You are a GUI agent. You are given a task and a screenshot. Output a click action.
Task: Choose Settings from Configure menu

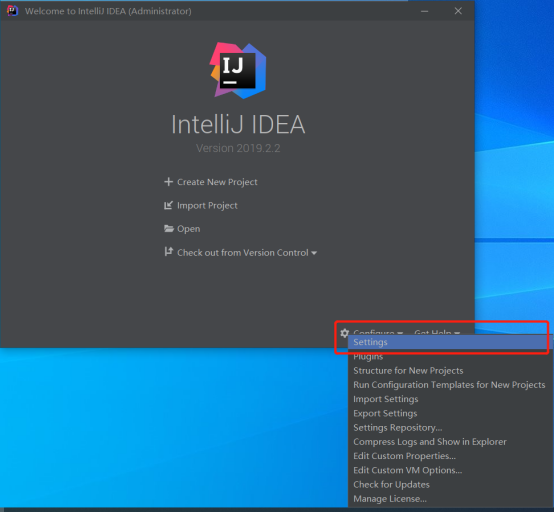click(x=450, y=342)
